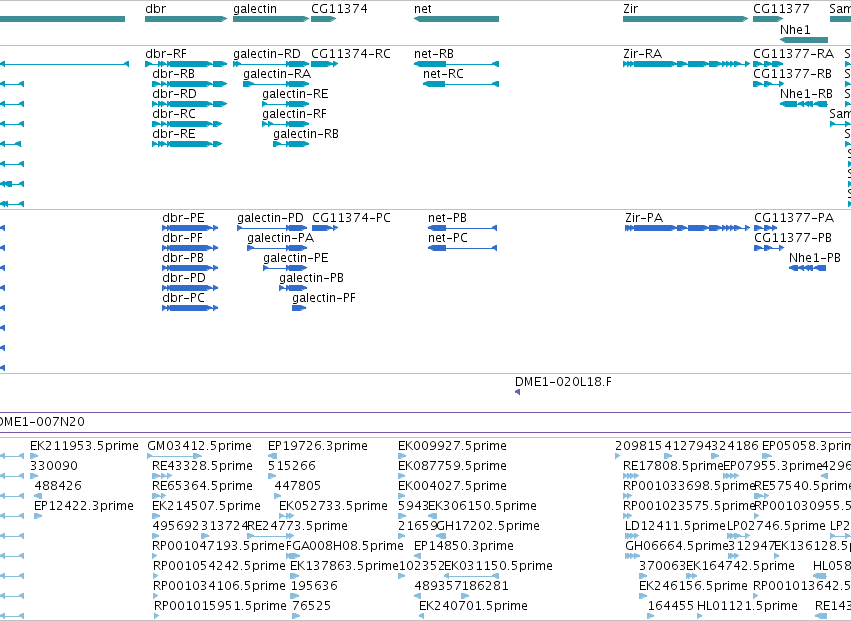851x621 pixels.
Task: Select EST EK246156.5prime
Action: (643, 596)
